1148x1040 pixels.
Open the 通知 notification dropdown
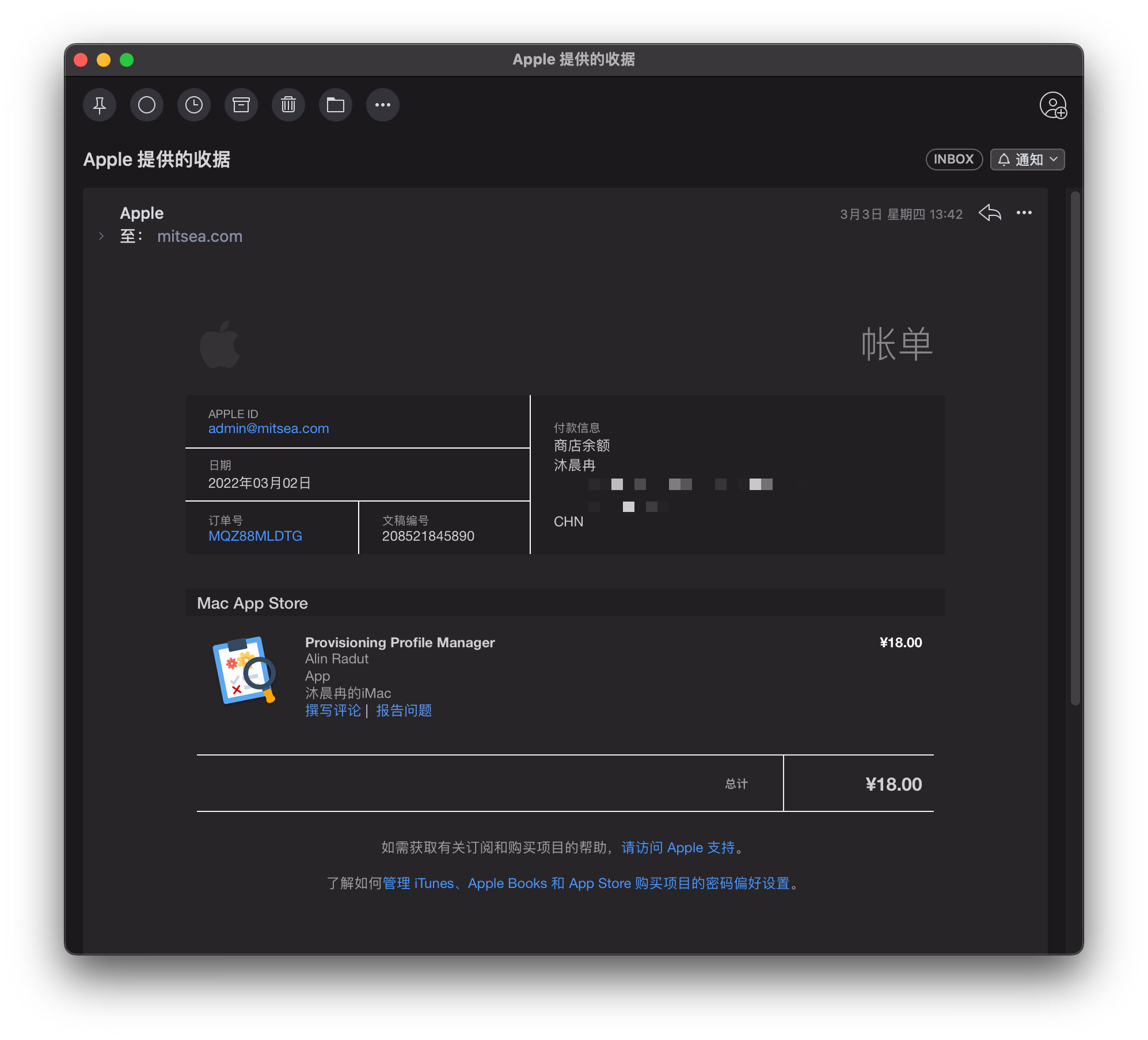coord(1028,160)
